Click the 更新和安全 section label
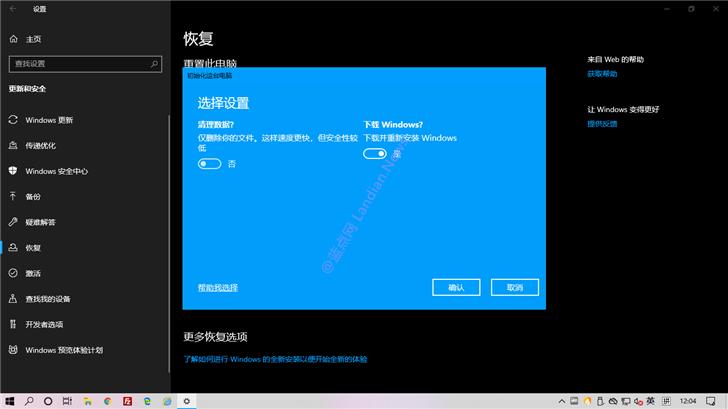Screen dimensions: 728x409 pos(27,89)
